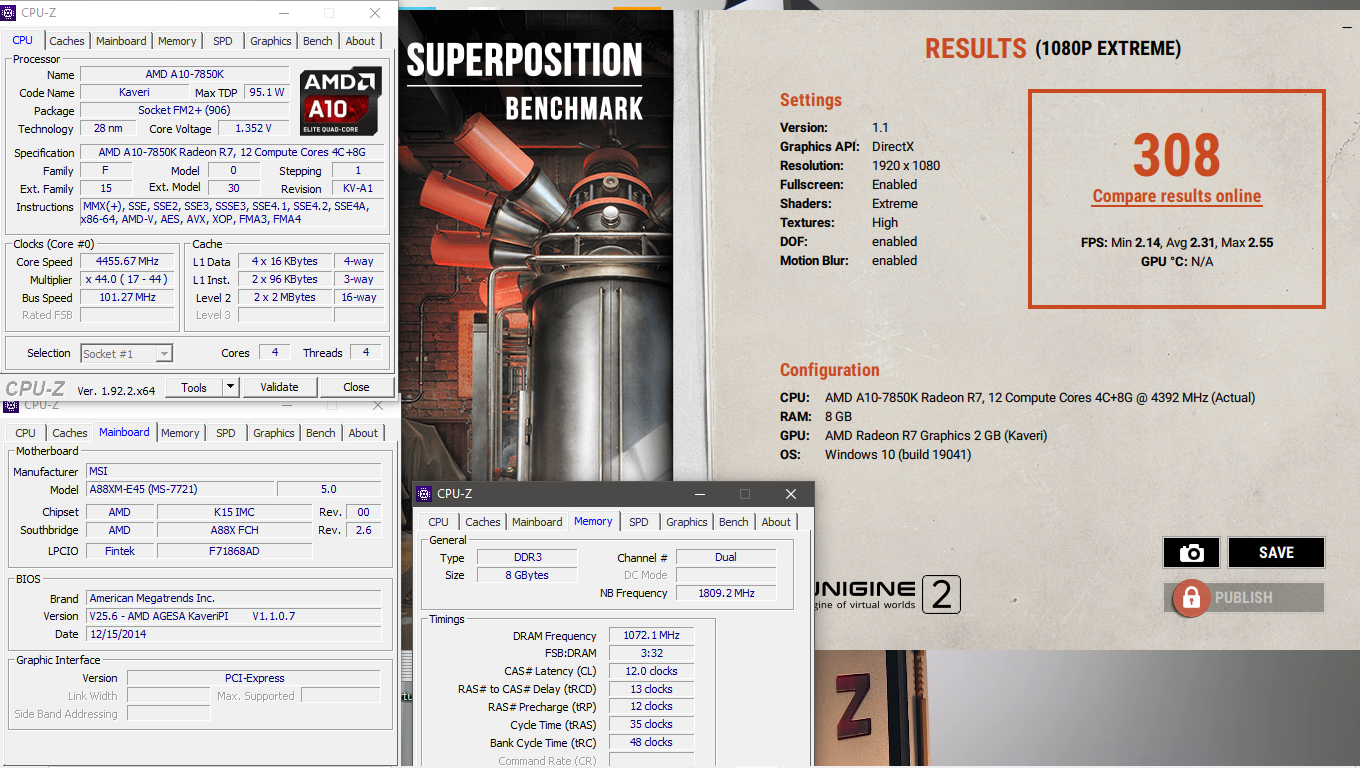Viewport: 1360px width, 768px height.
Task: Open About tab in Memory CPU-Z window
Action: coord(776,522)
